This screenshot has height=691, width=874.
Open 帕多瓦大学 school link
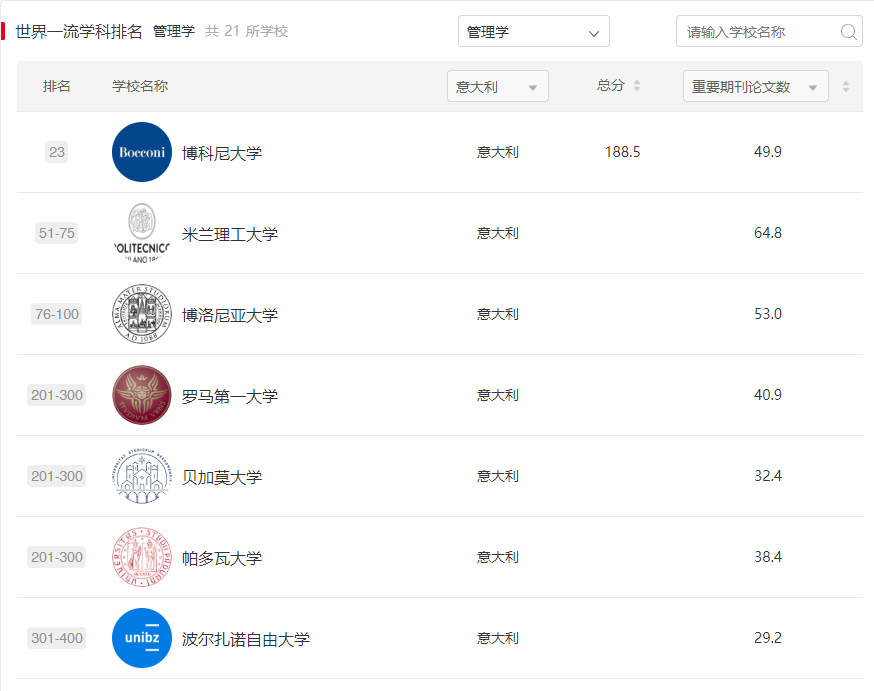click(x=222, y=558)
